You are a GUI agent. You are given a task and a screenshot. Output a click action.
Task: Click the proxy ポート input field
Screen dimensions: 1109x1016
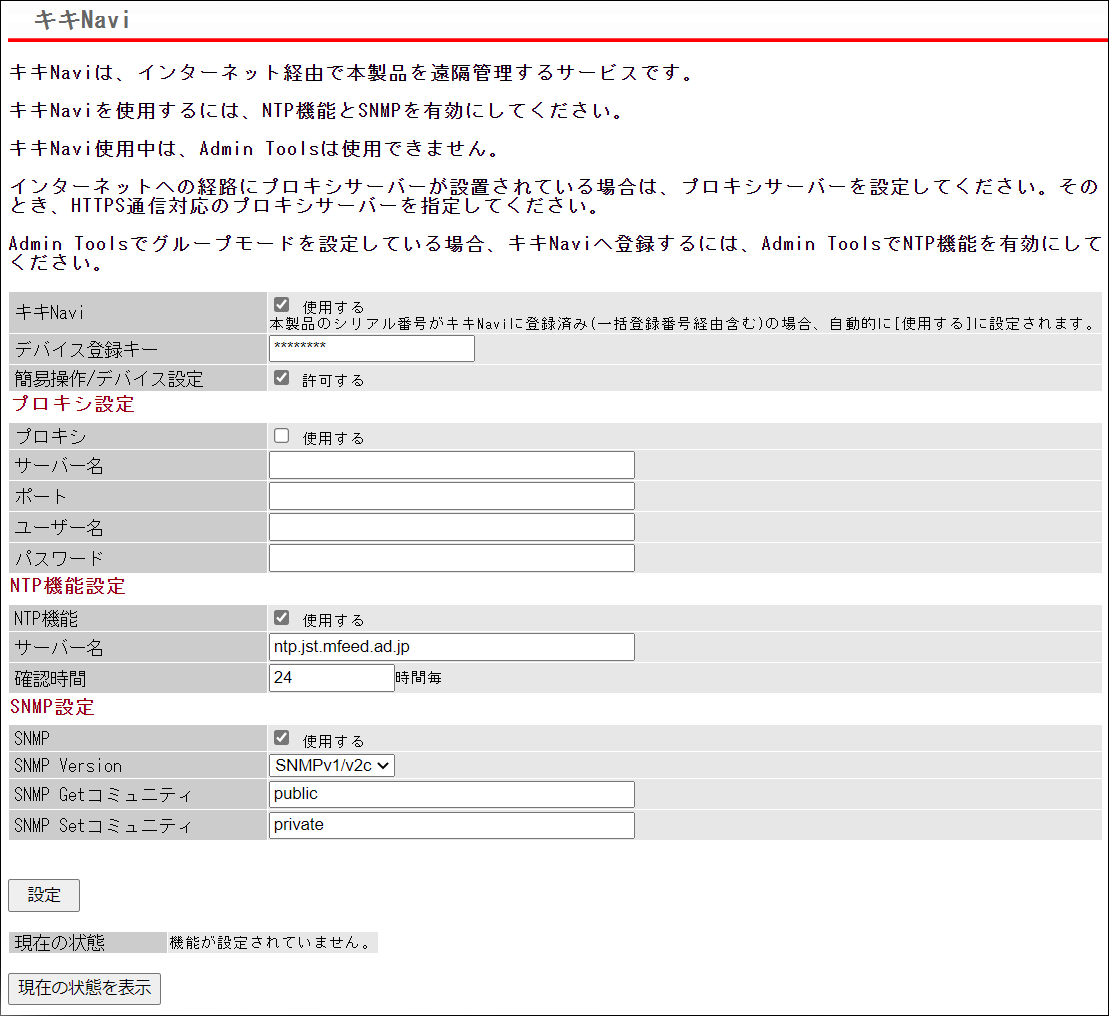point(451,496)
